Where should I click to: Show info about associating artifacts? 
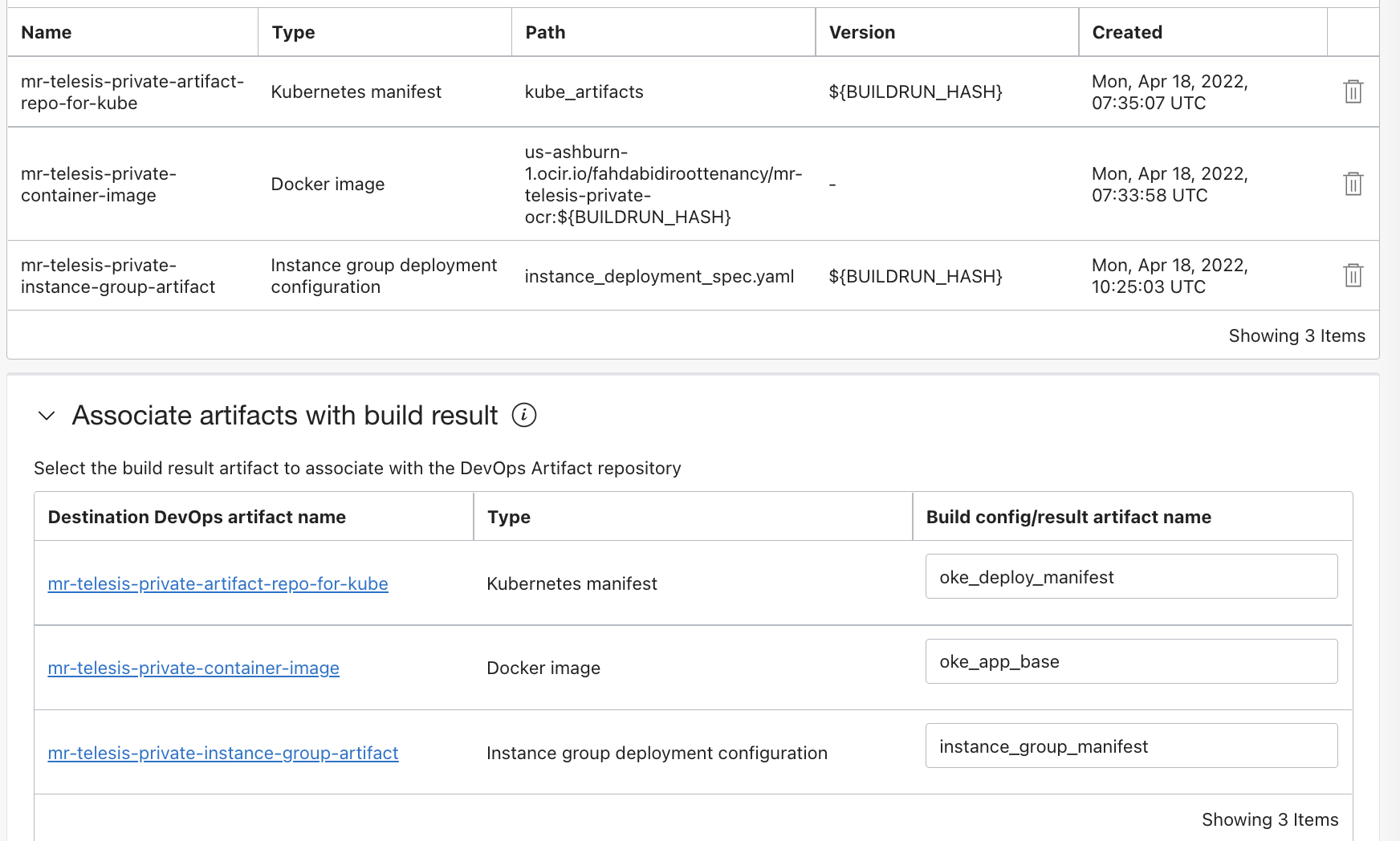pyautogui.click(x=524, y=416)
